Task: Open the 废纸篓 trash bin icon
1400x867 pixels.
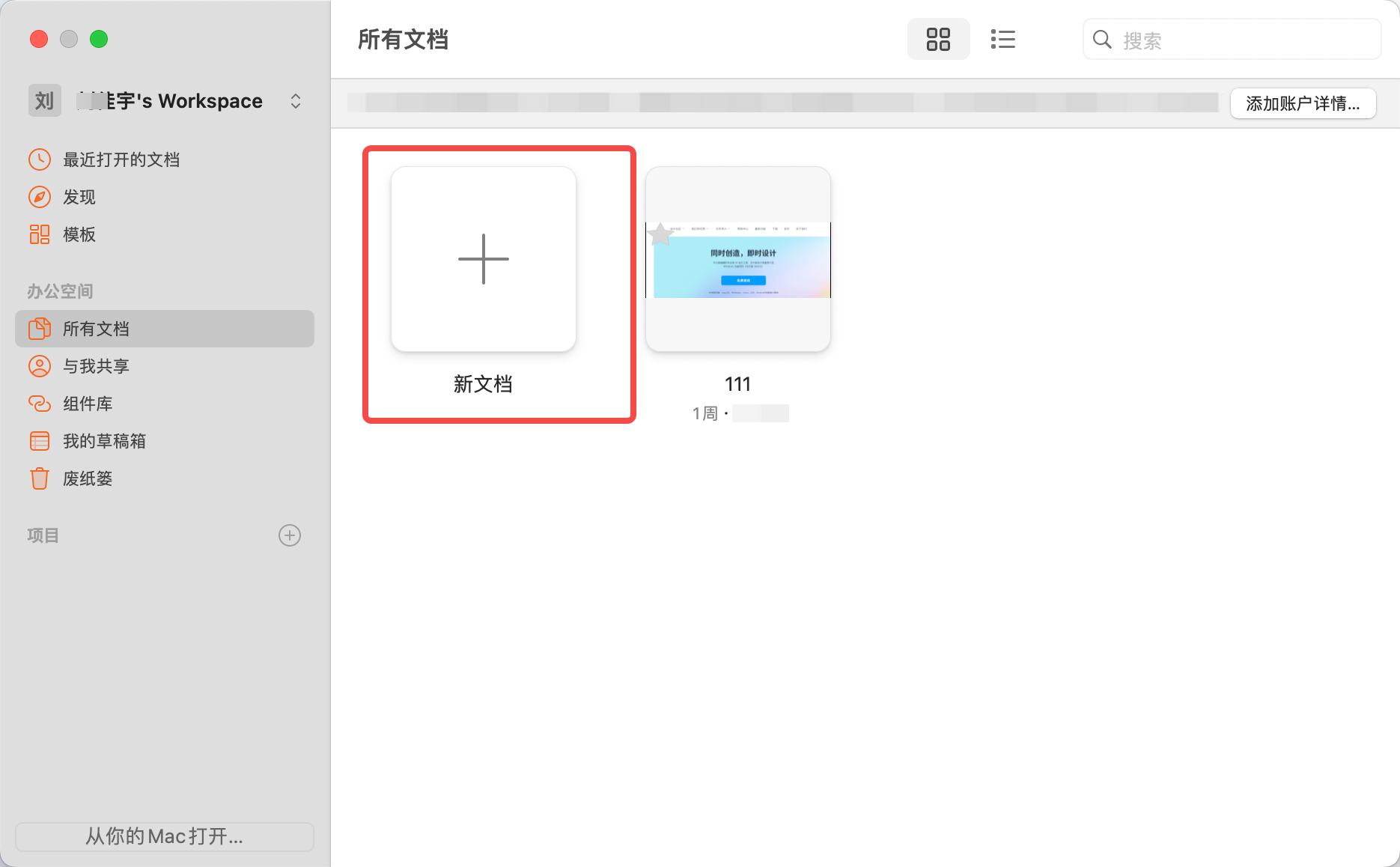Action: click(x=40, y=478)
